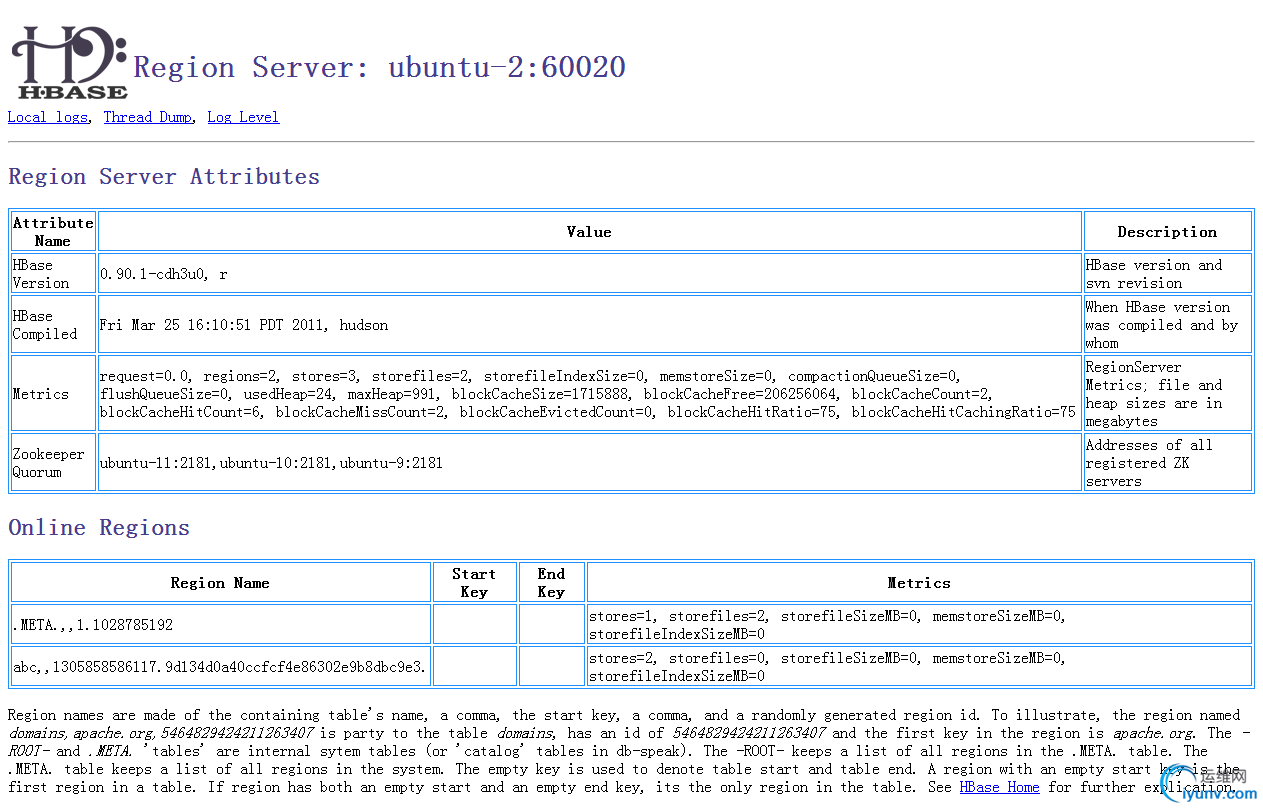The width and height of the screenshot is (1263, 810).
Task: Follow the HBase Home link
Action: [999, 787]
